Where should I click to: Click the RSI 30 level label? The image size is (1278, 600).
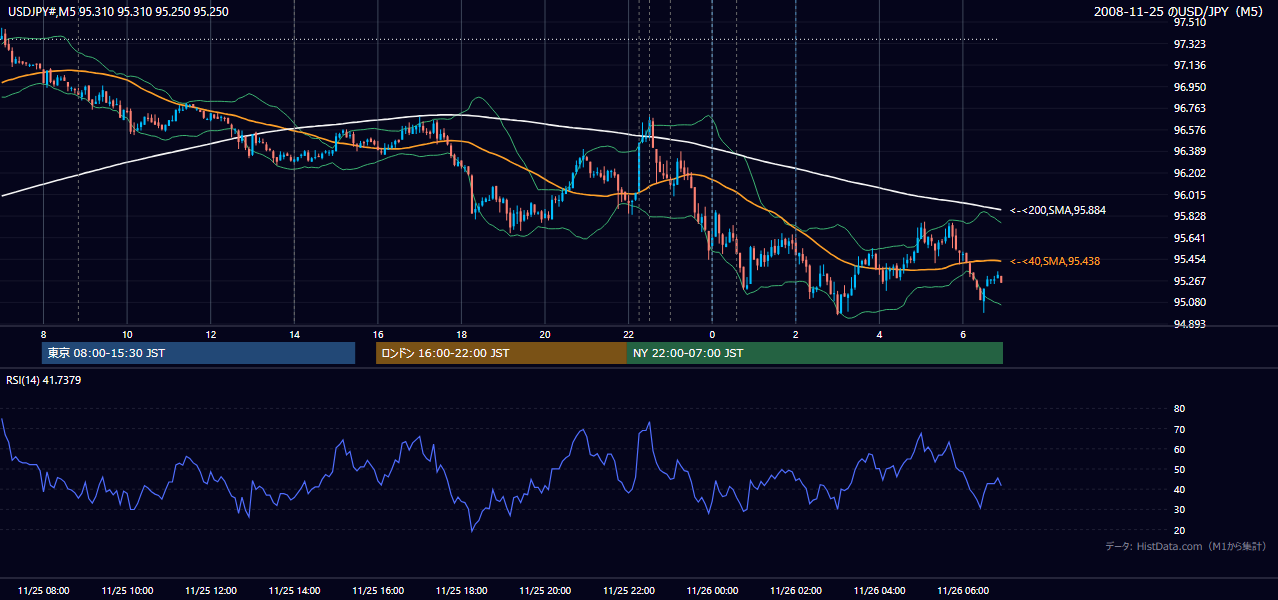point(1179,510)
